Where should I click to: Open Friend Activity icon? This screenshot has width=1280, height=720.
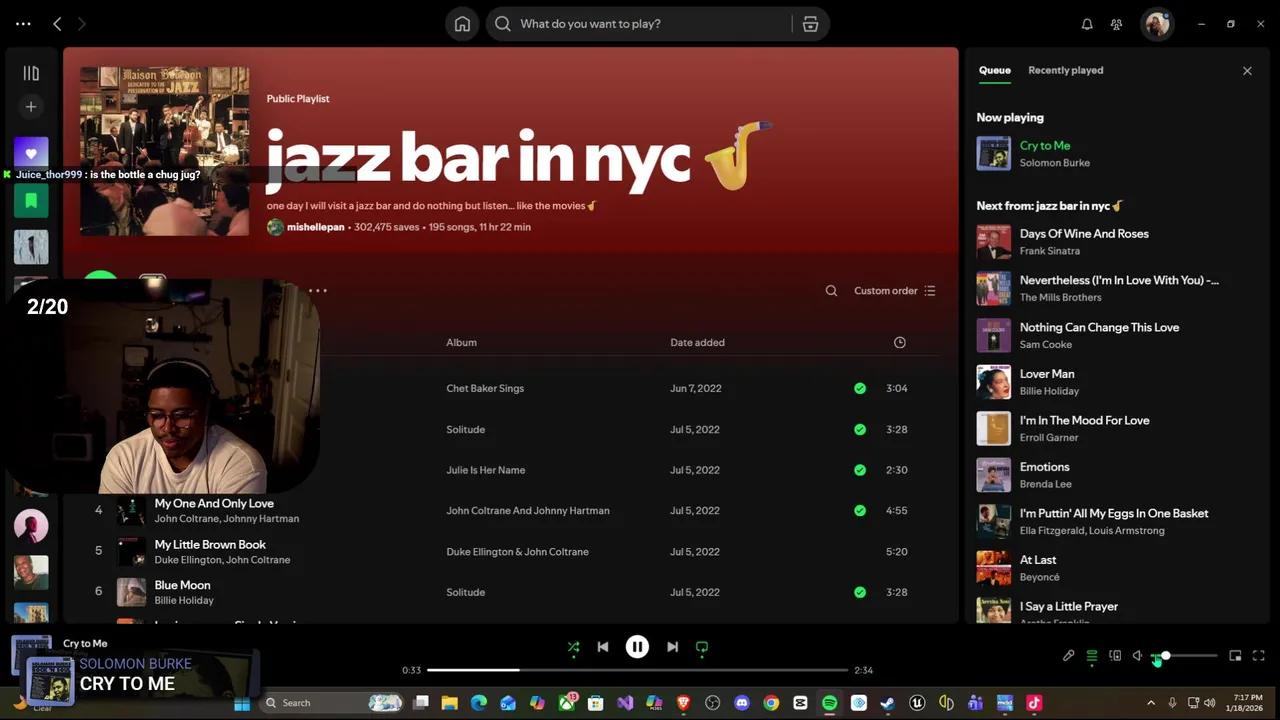click(x=1116, y=24)
